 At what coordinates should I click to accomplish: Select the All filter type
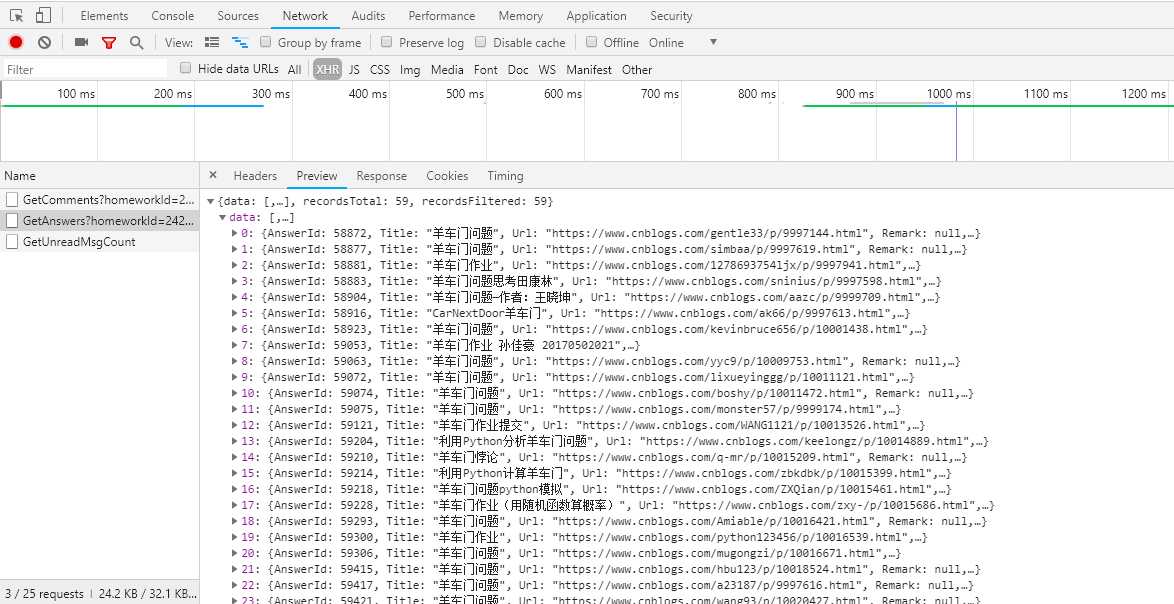click(294, 70)
